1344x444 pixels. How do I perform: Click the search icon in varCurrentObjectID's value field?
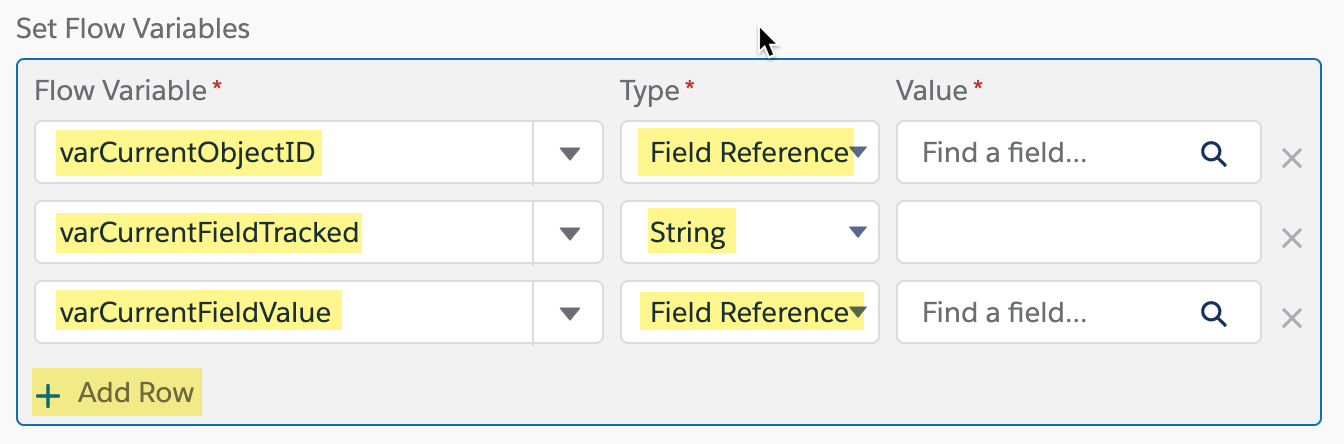(x=1213, y=153)
